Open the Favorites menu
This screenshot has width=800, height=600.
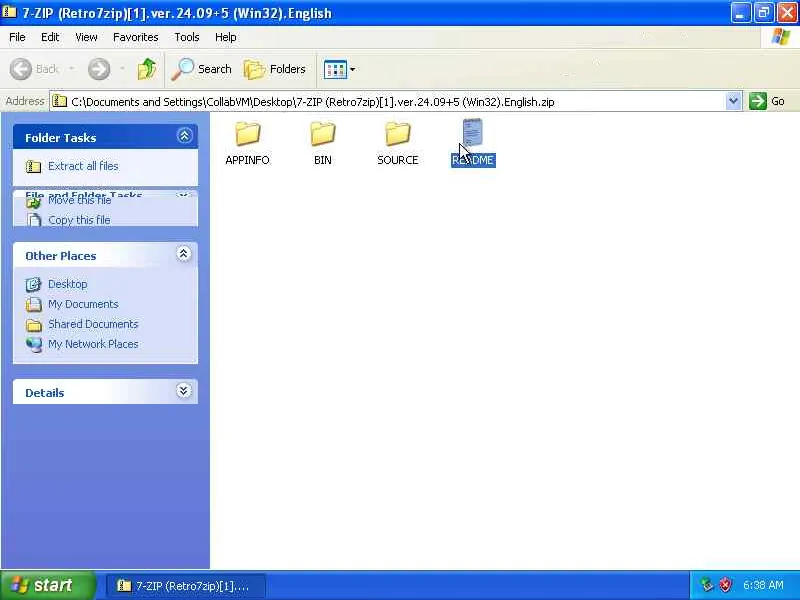[x=136, y=37]
